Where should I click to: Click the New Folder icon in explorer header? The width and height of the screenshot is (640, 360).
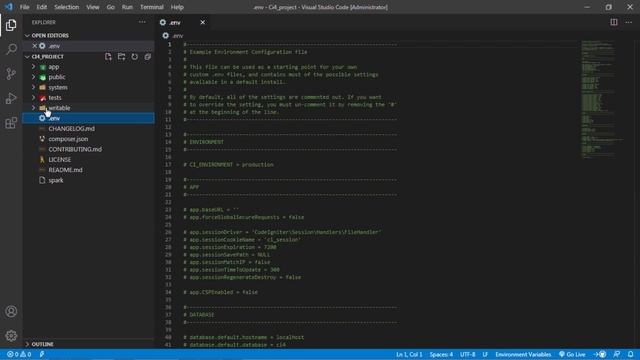[121, 56]
